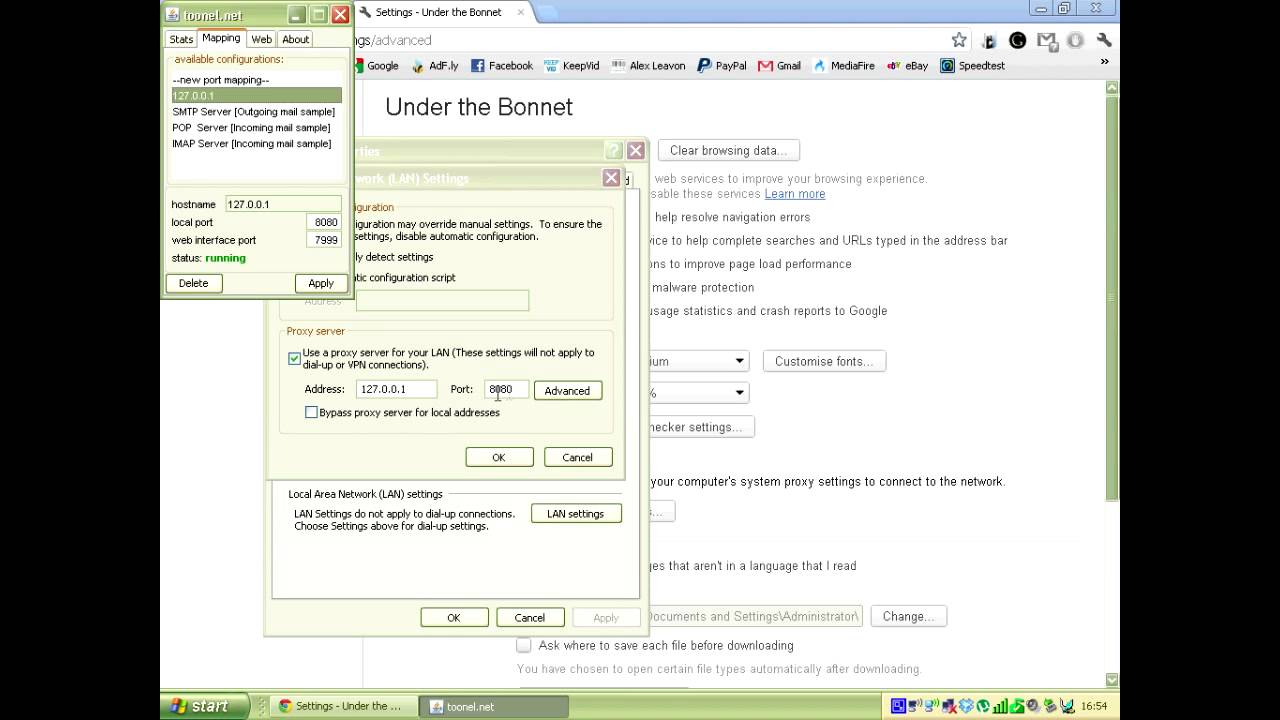Select the Chrome Settings browser tab
The width and height of the screenshot is (1280, 720).
pyautogui.click(x=440, y=13)
